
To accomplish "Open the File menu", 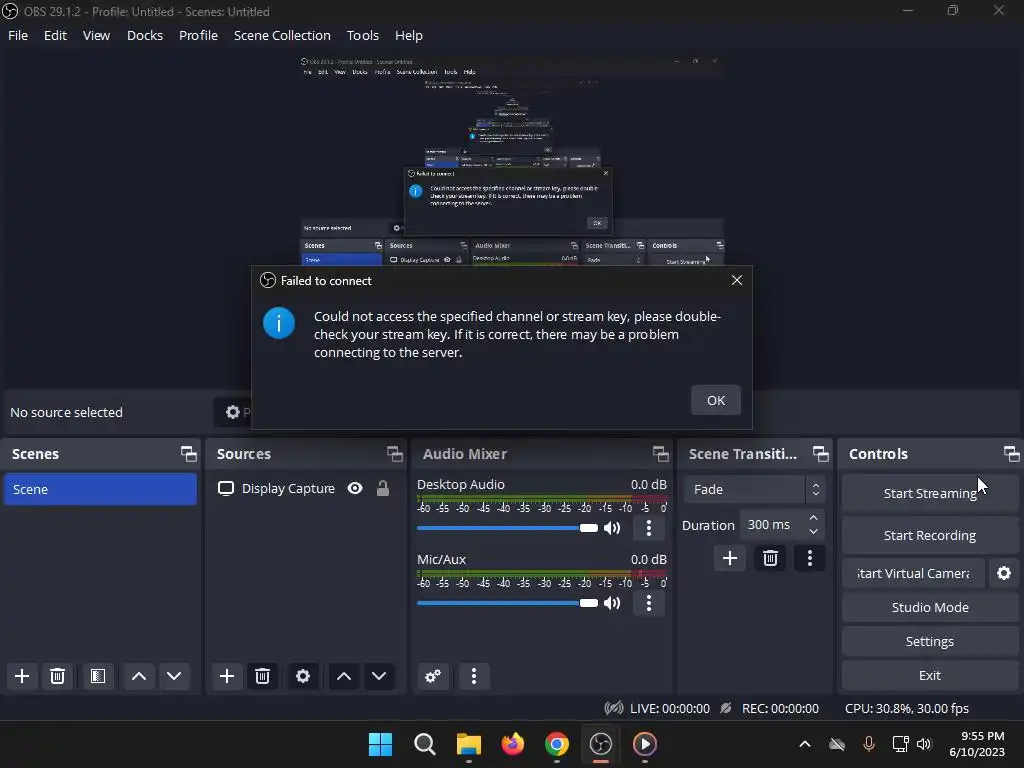I will point(18,35).
